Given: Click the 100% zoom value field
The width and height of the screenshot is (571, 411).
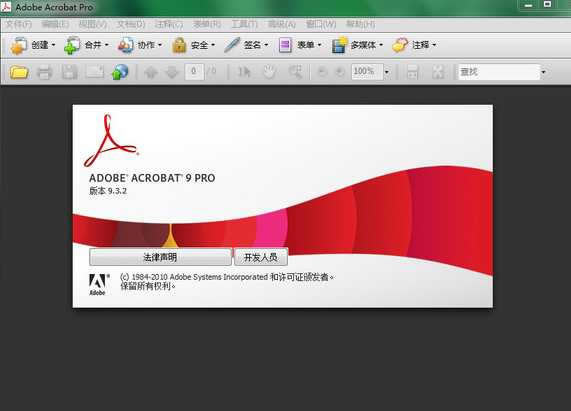Looking at the screenshot, I should [367, 72].
